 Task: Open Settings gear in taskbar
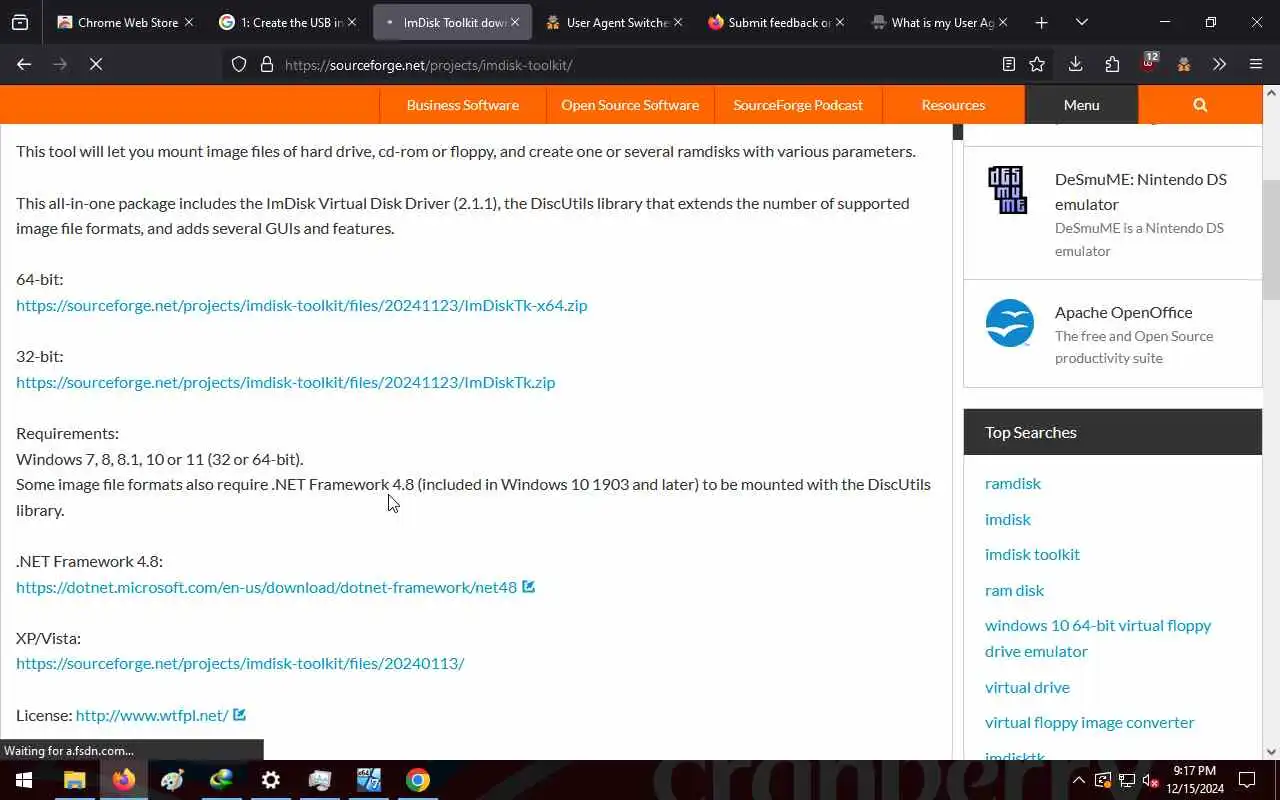coord(271,780)
